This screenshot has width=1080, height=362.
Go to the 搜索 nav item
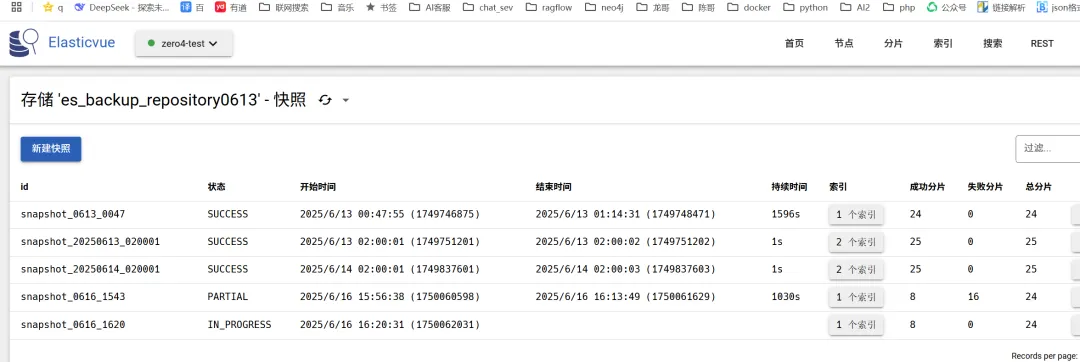(x=993, y=43)
